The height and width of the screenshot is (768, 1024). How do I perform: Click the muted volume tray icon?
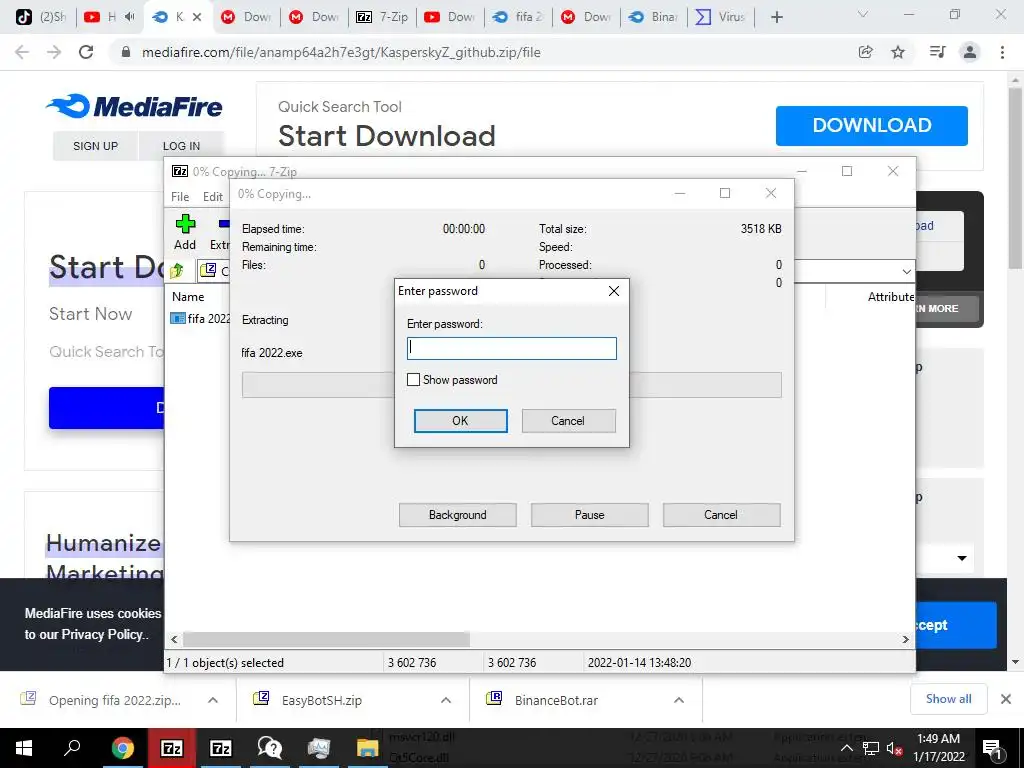click(894, 748)
